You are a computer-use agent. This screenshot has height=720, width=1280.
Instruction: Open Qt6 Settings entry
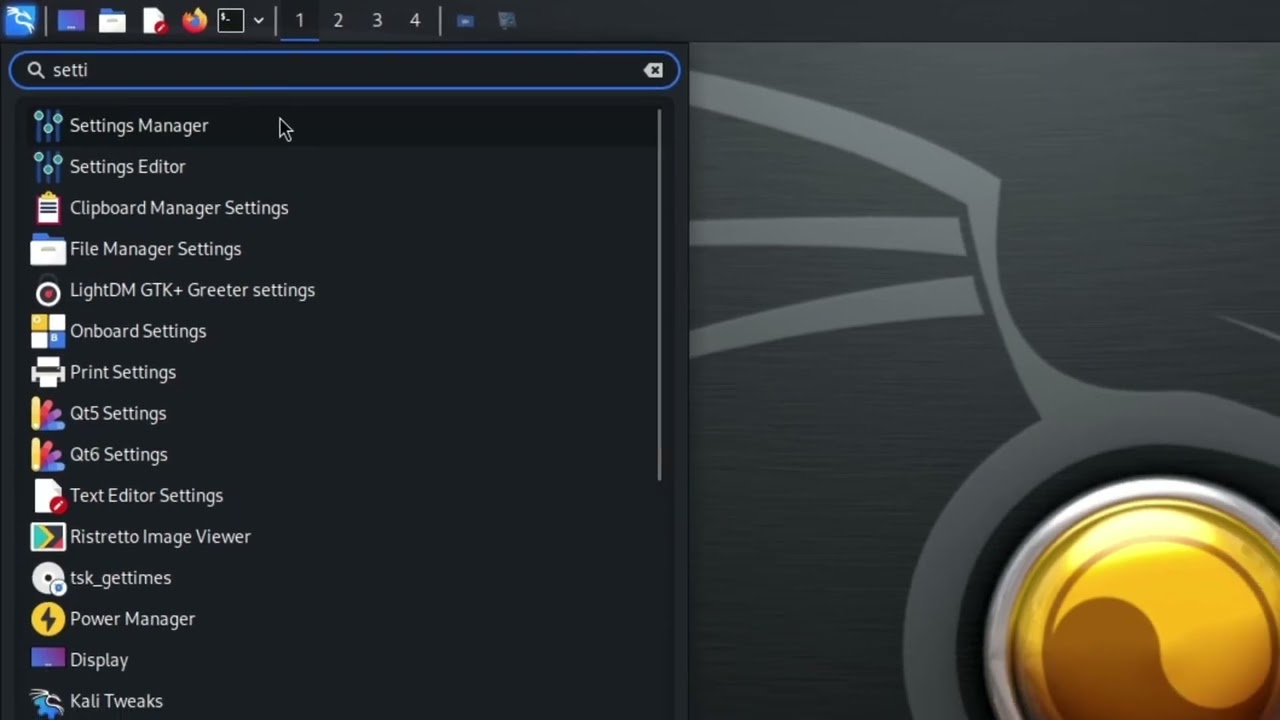[x=343, y=454]
